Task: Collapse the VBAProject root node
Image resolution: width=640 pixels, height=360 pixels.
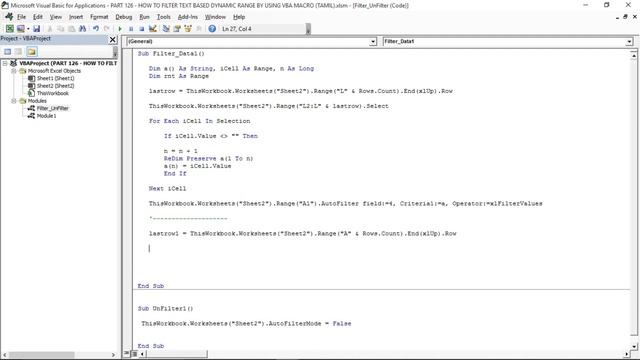Action: [5, 63]
